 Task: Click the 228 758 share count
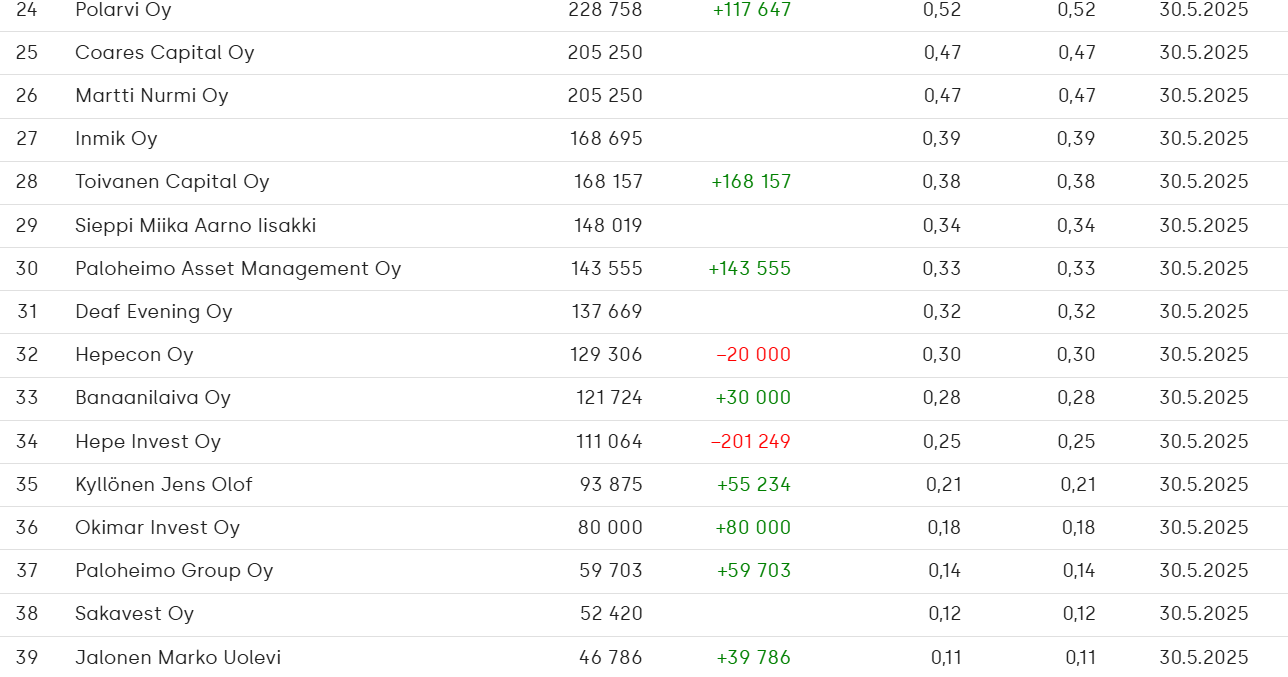click(x=605, y=10)
